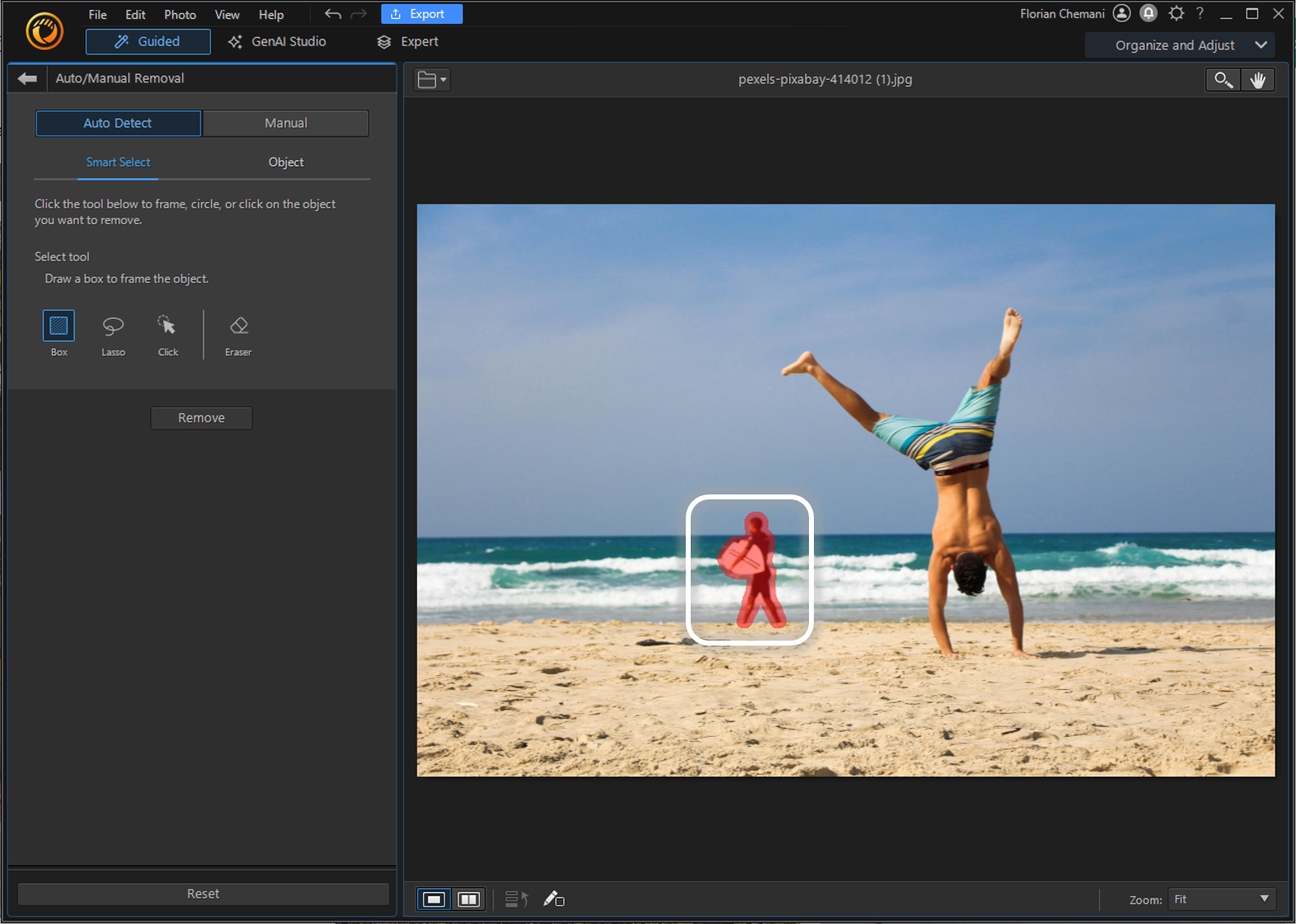Open the user account icon
Image resolution: width=1296 pixels, height=924 pixels.
pyautogui.click(x=1122, y=13)
